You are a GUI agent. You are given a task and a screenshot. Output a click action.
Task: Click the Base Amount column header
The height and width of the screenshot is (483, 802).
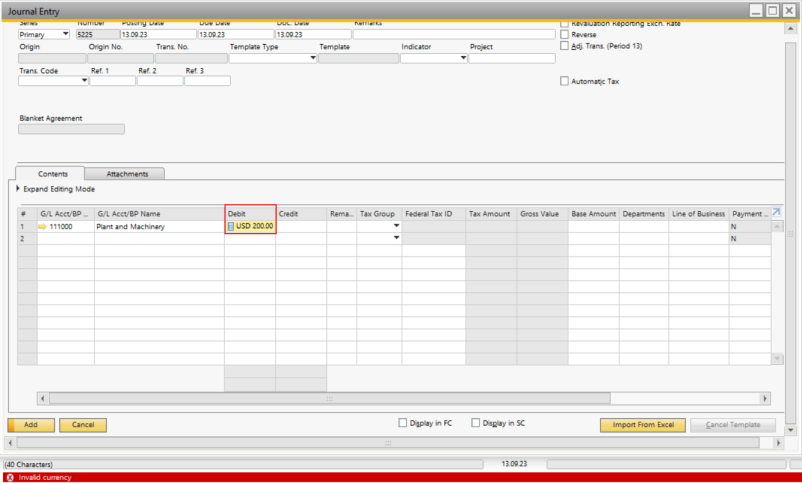coord(593,214)
